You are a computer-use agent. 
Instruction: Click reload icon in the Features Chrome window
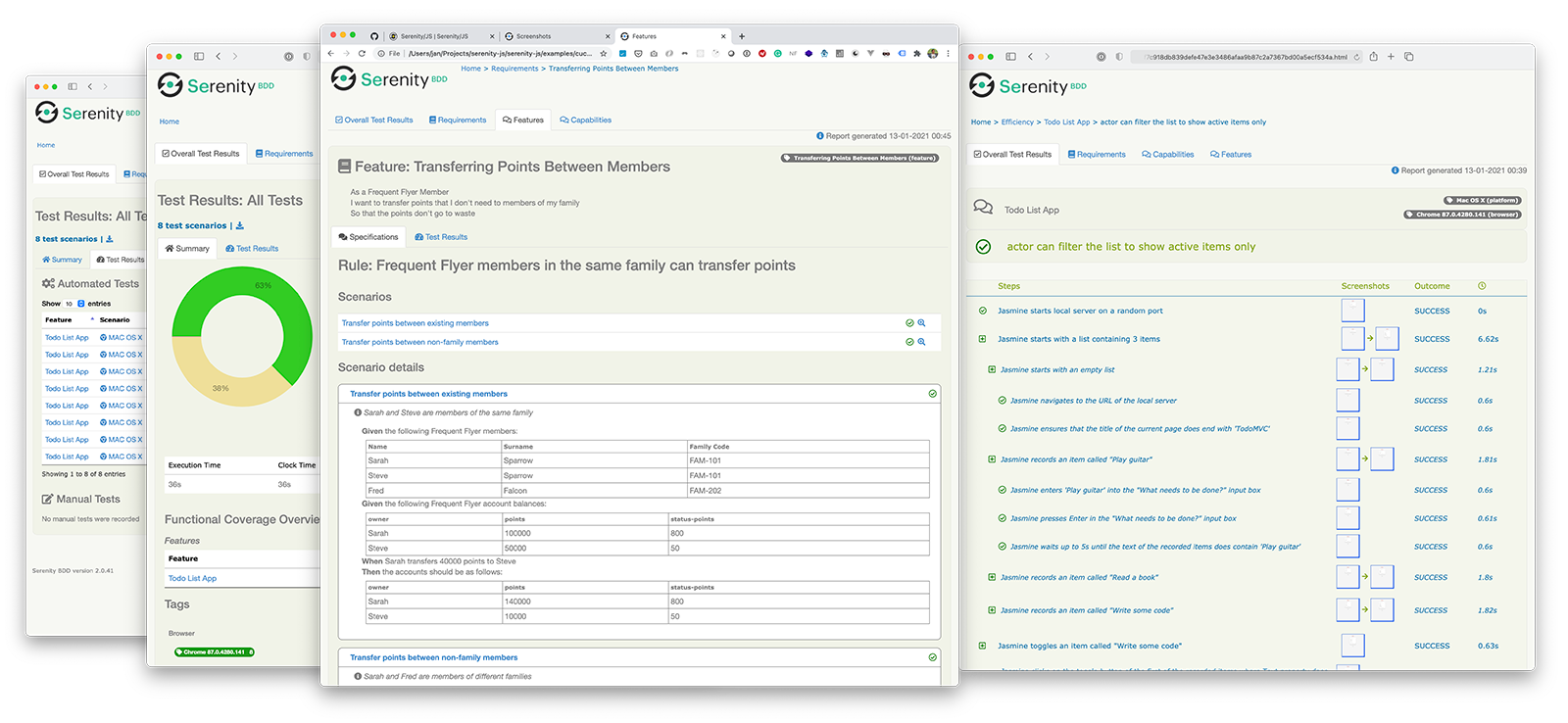coord(362,54)
